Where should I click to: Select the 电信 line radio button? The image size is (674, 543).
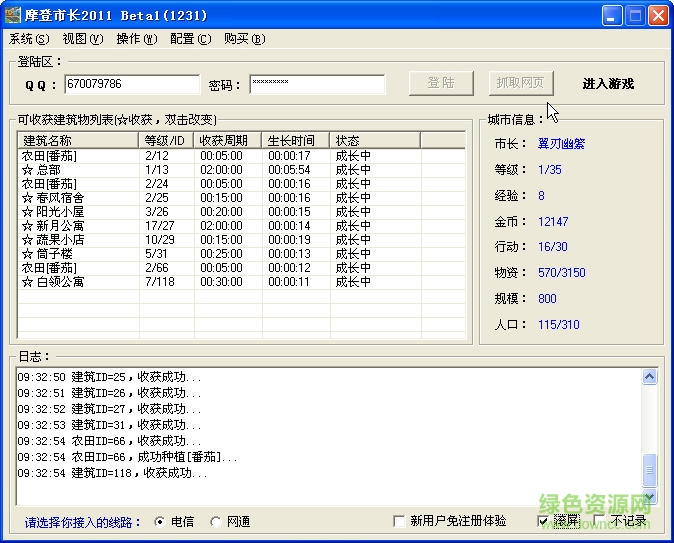[x=160, y=522]
